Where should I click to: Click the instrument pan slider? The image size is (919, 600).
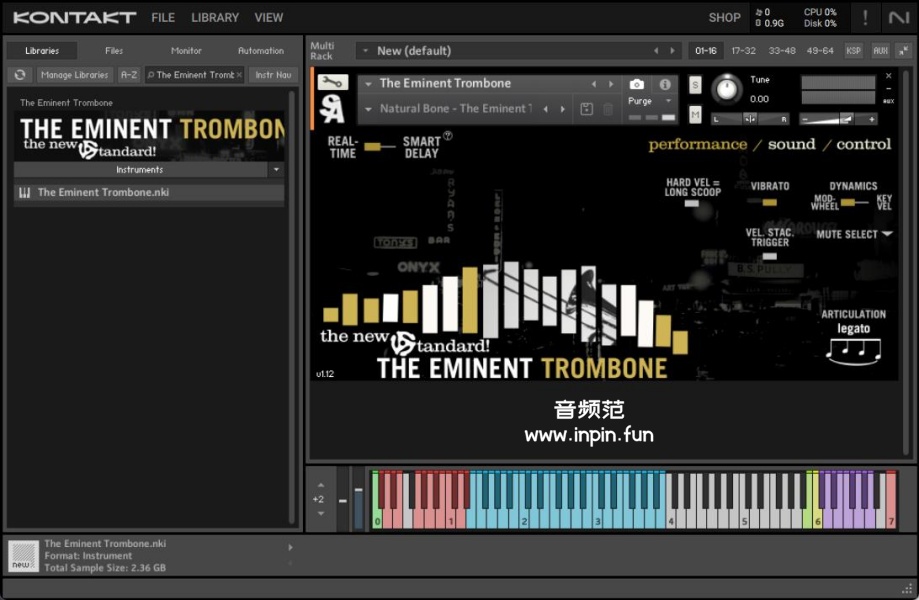[x=750, y=120]
